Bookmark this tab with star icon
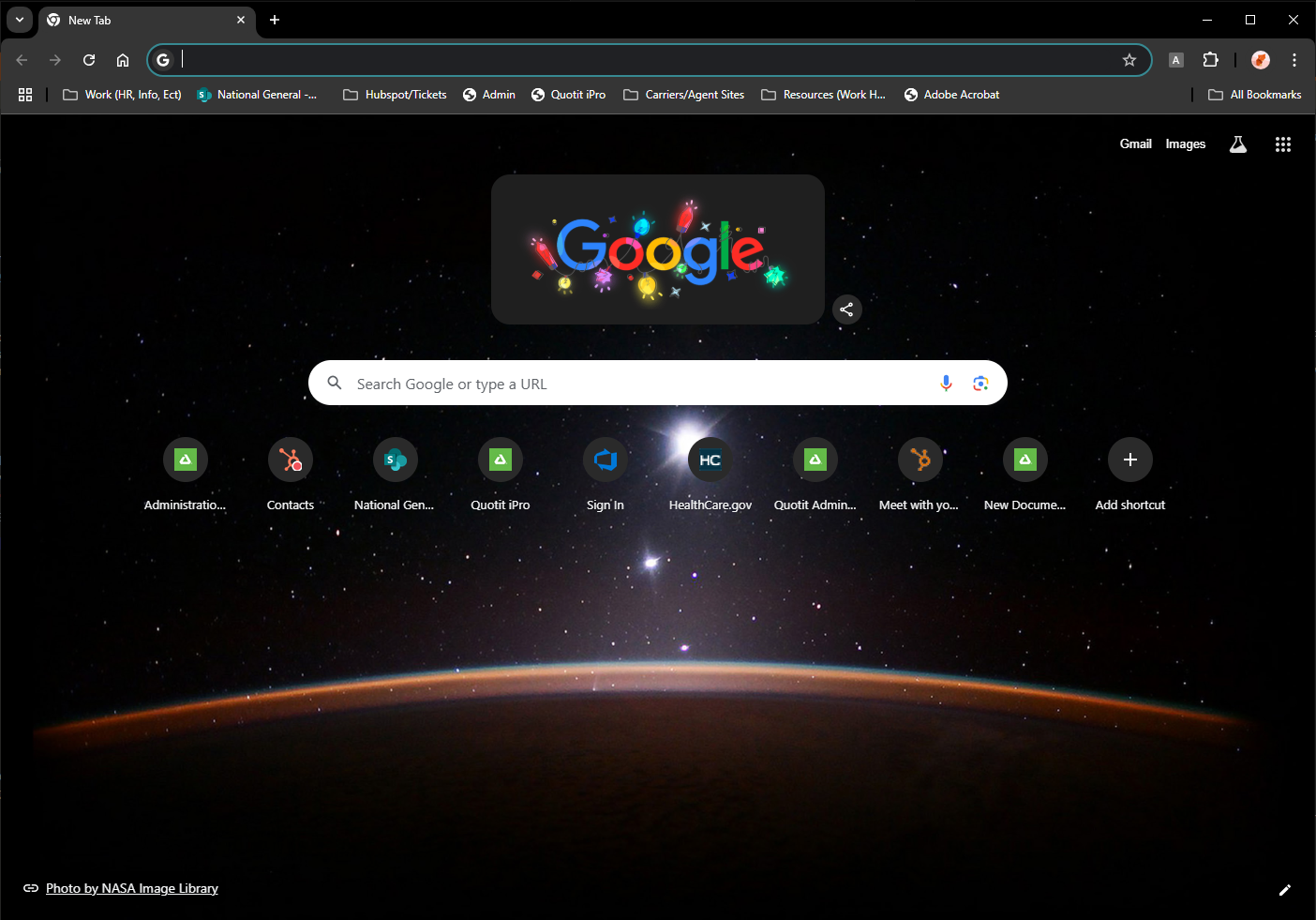 pos(1129,60)
